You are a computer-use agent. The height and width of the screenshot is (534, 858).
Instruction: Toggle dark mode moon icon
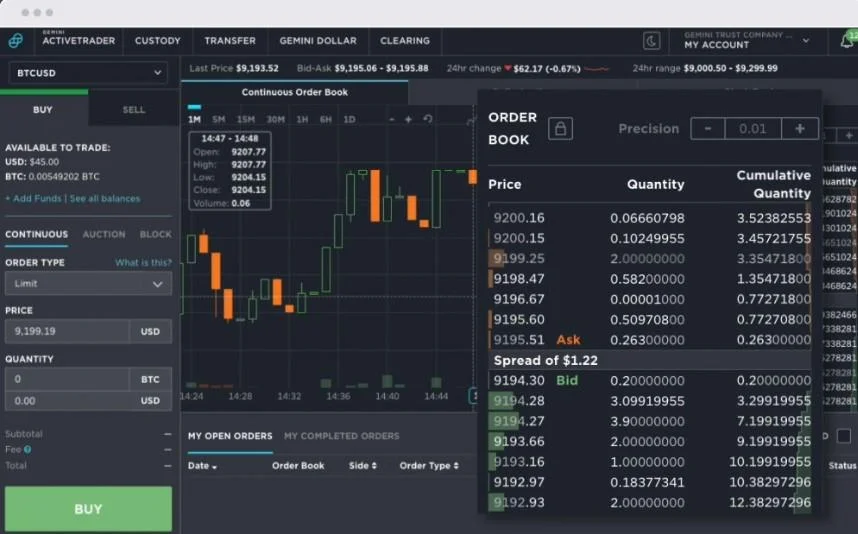click(x=651, y=41)
